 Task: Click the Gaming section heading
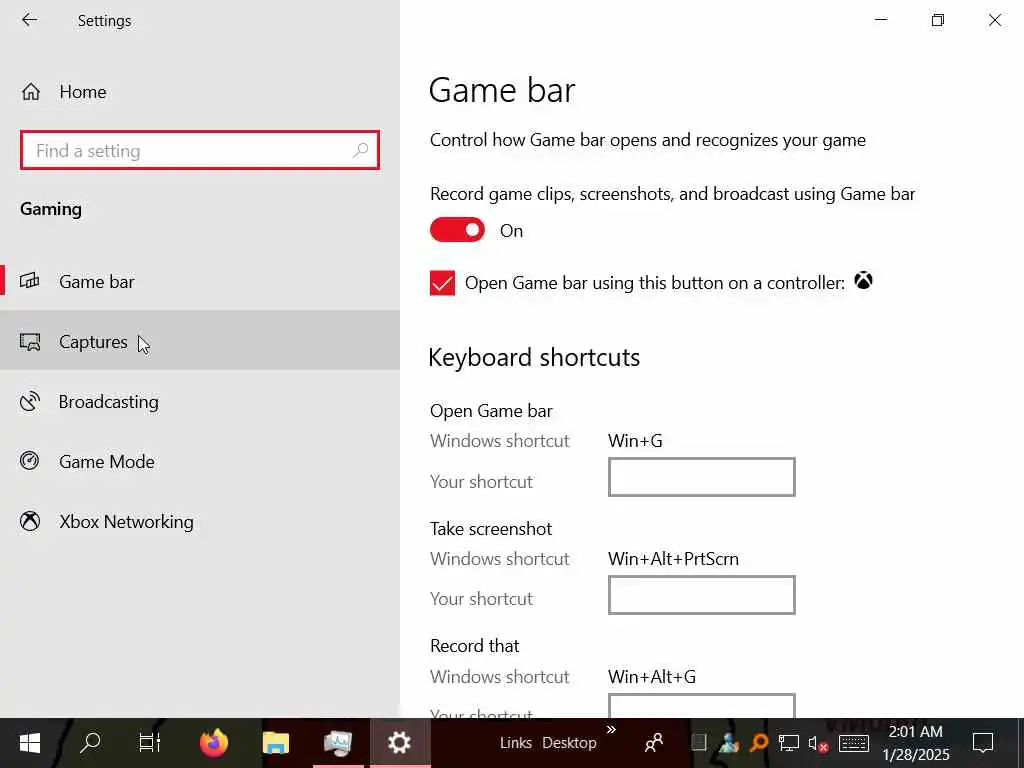pyautogui.click(x=51, y=209)
